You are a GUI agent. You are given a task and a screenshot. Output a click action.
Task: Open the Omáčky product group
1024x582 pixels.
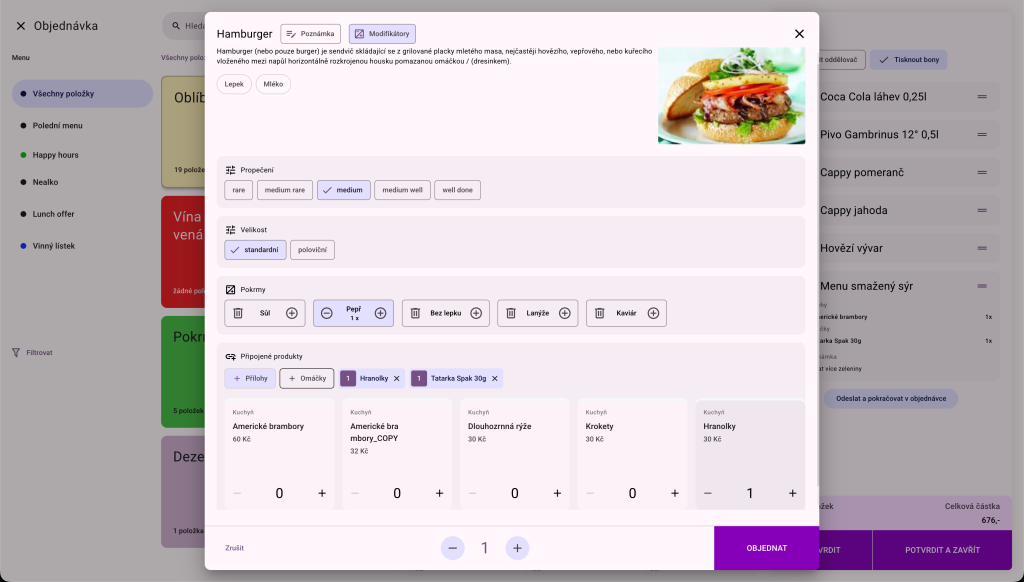(307, 379)
